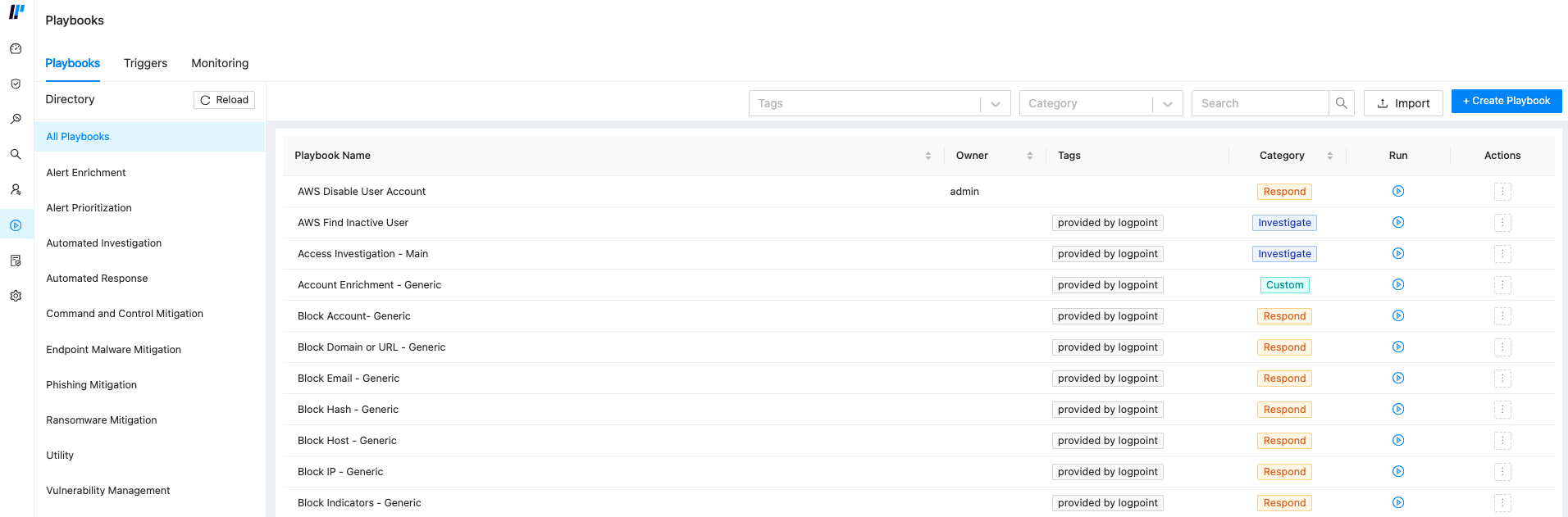Open the magnifier search icon in sidebar

(x=16, y=155)
